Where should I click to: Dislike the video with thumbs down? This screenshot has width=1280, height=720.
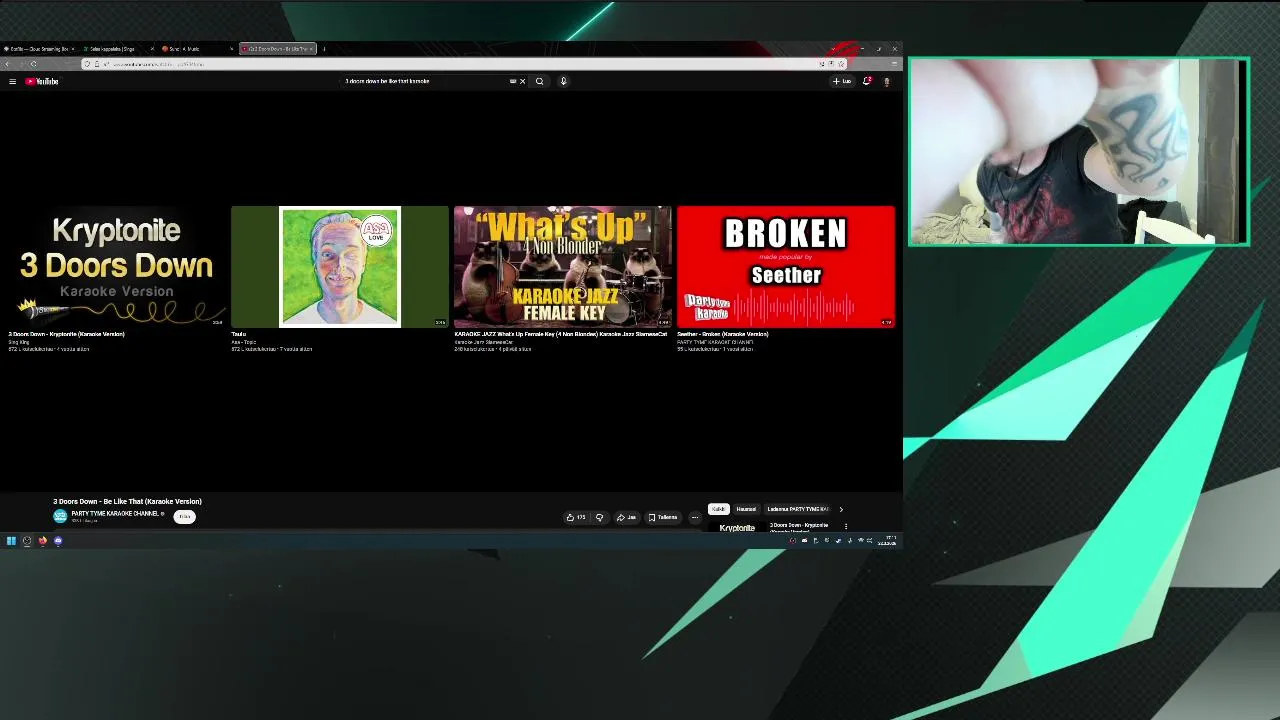599,517
